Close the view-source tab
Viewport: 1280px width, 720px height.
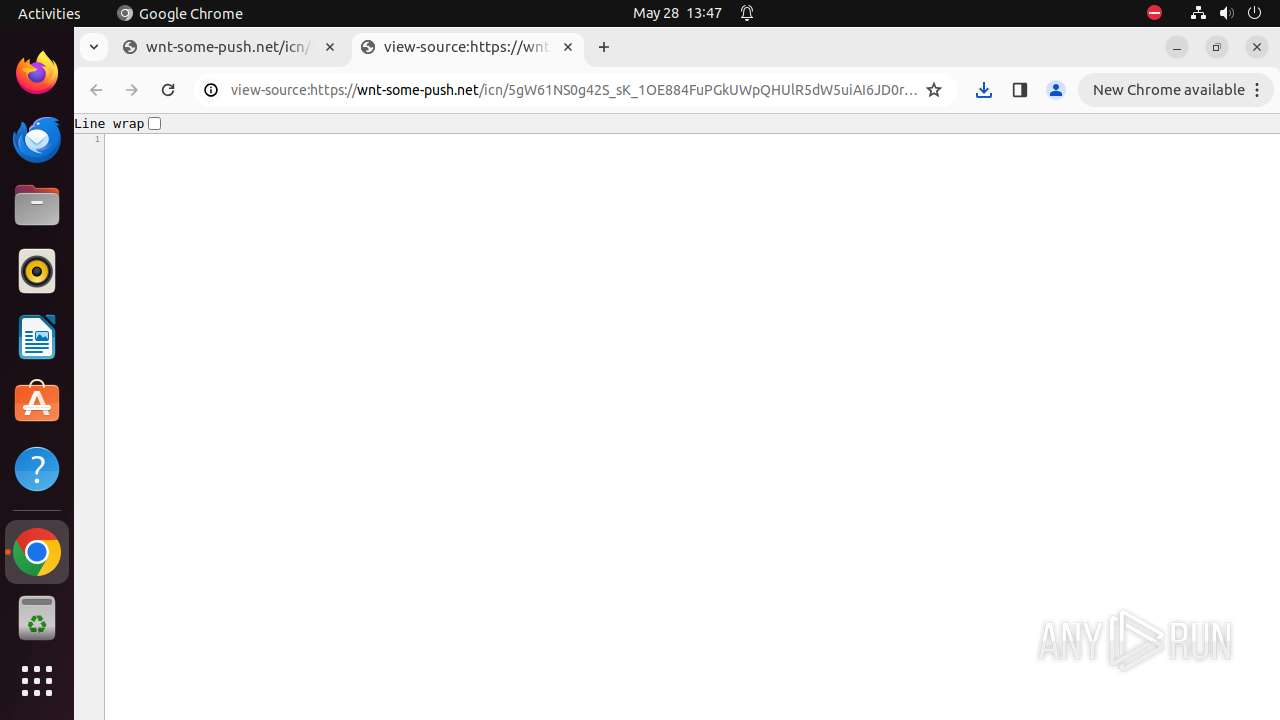(x=568, y=47)
